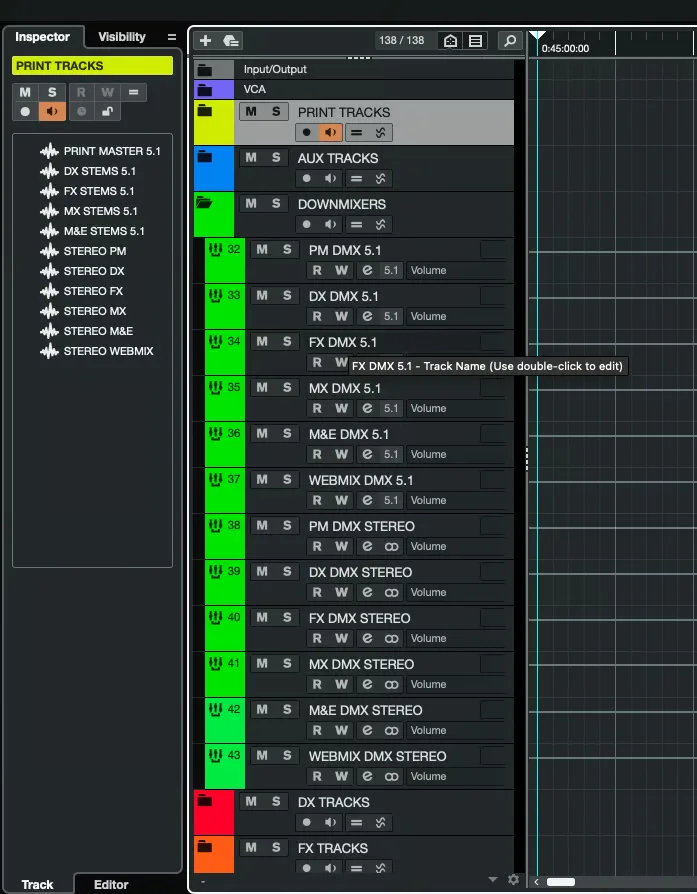This screenshot has width=697, height=894.
Task: Click the horizontal scrollbar thumb below timeline
Action: (x=561, y=881)
